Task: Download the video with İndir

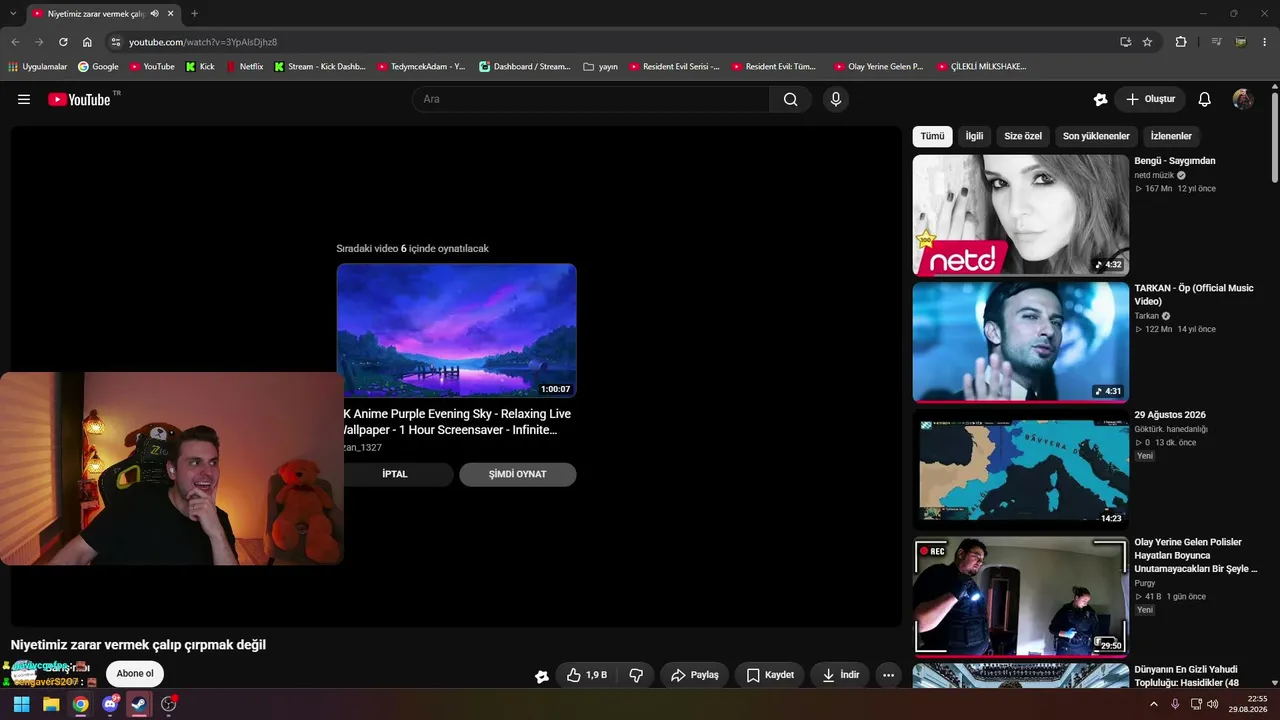Action: [841, 675]
